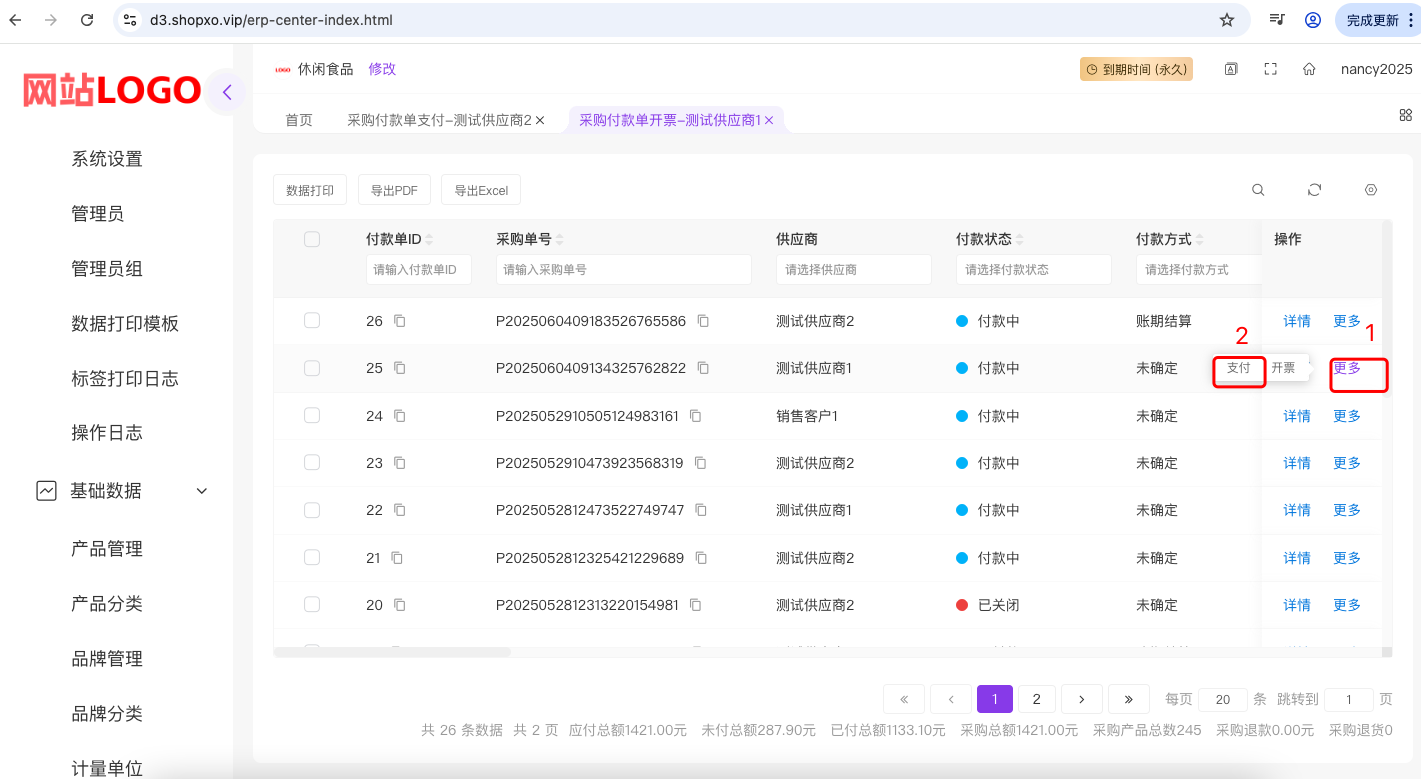Open the 付款状态 filter dropdown
Viewport: 1421px width, 779px height.
1033,270
